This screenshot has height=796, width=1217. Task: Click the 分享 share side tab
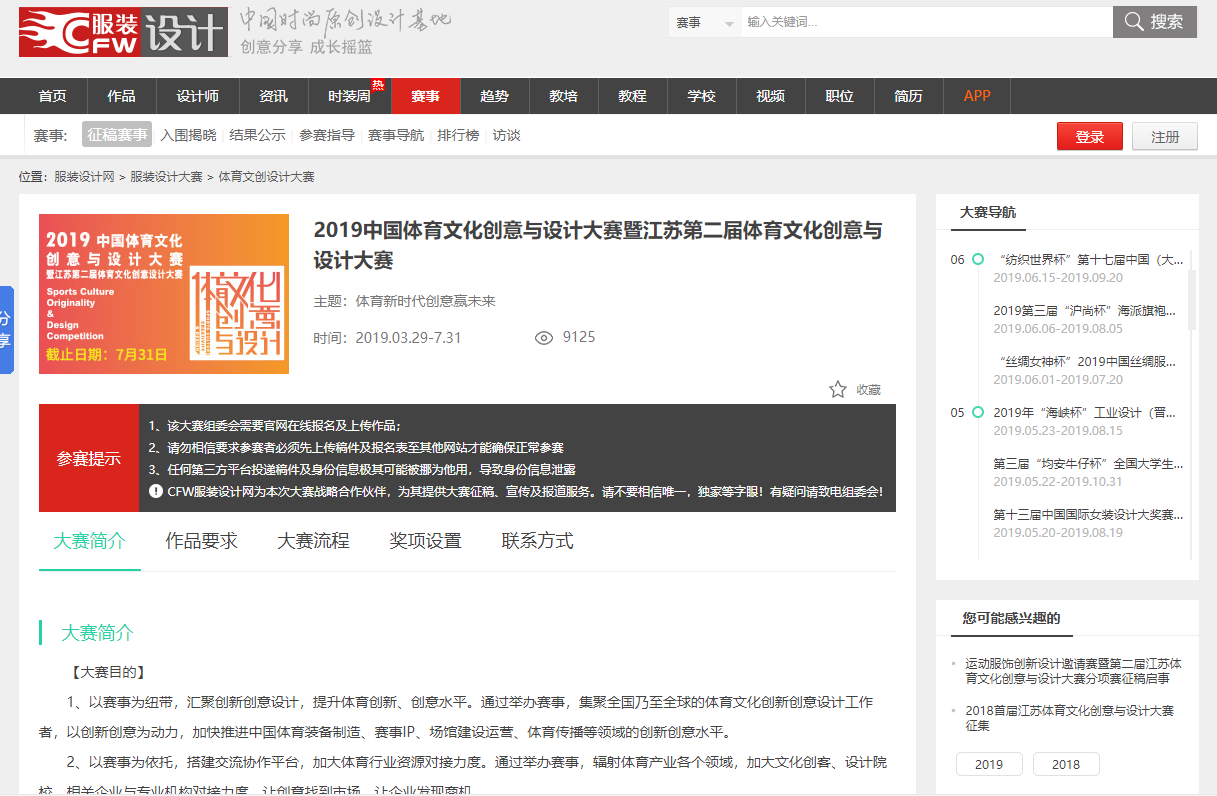pyautogui.click(x=6, y=330)
